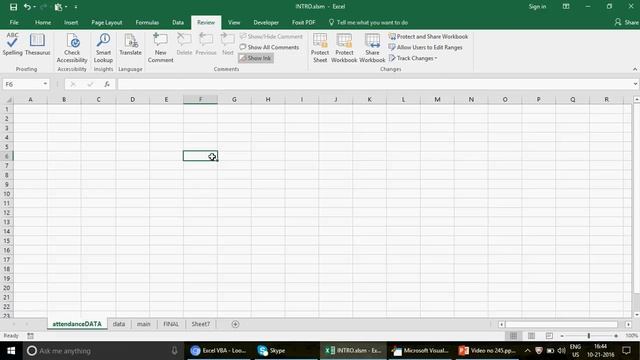This screenshot has width=640, height=360.
Task: Click the formula bar input
Action: tap(374, 84)
